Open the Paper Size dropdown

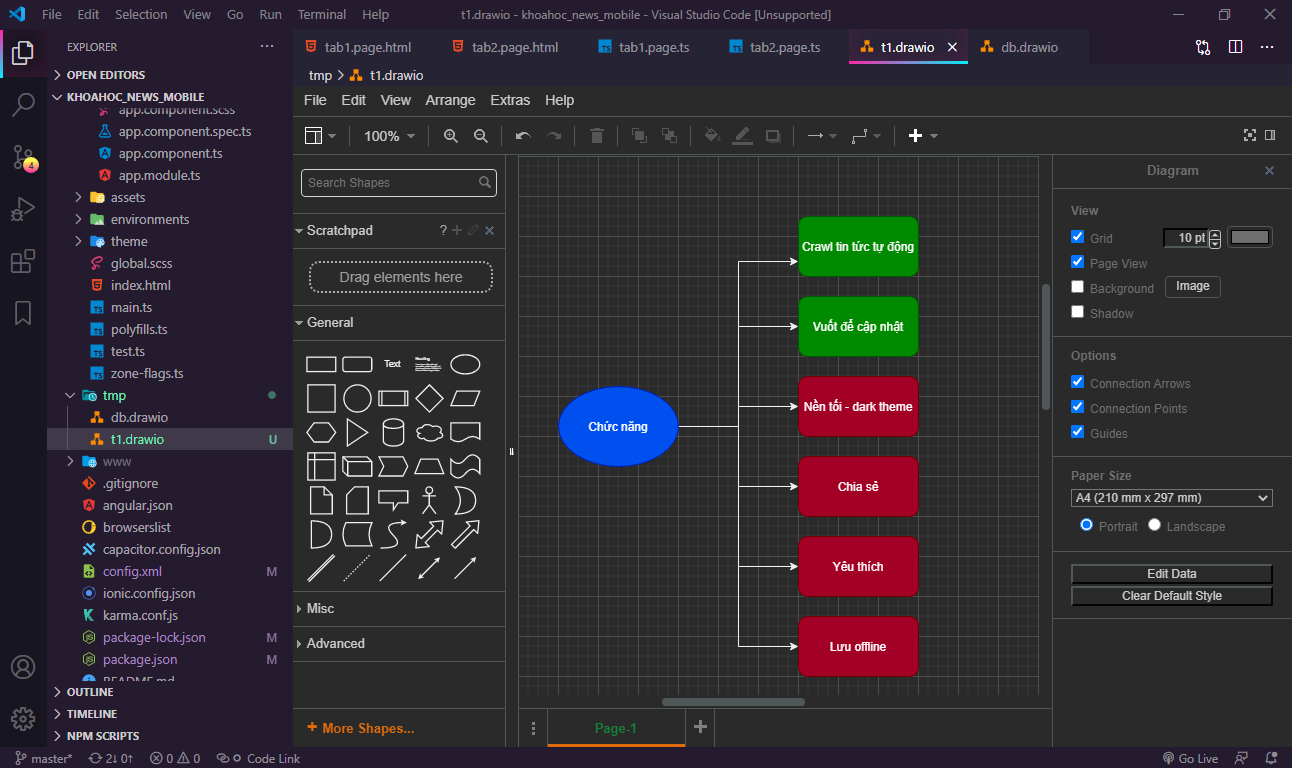[1172, 498]
